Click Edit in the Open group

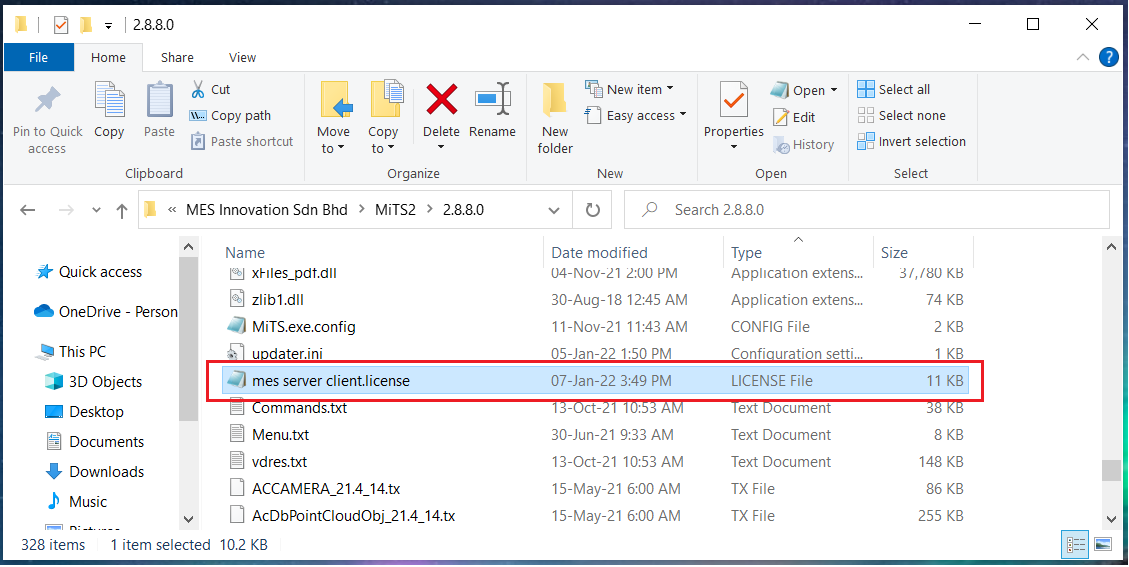tap(793, 117)
